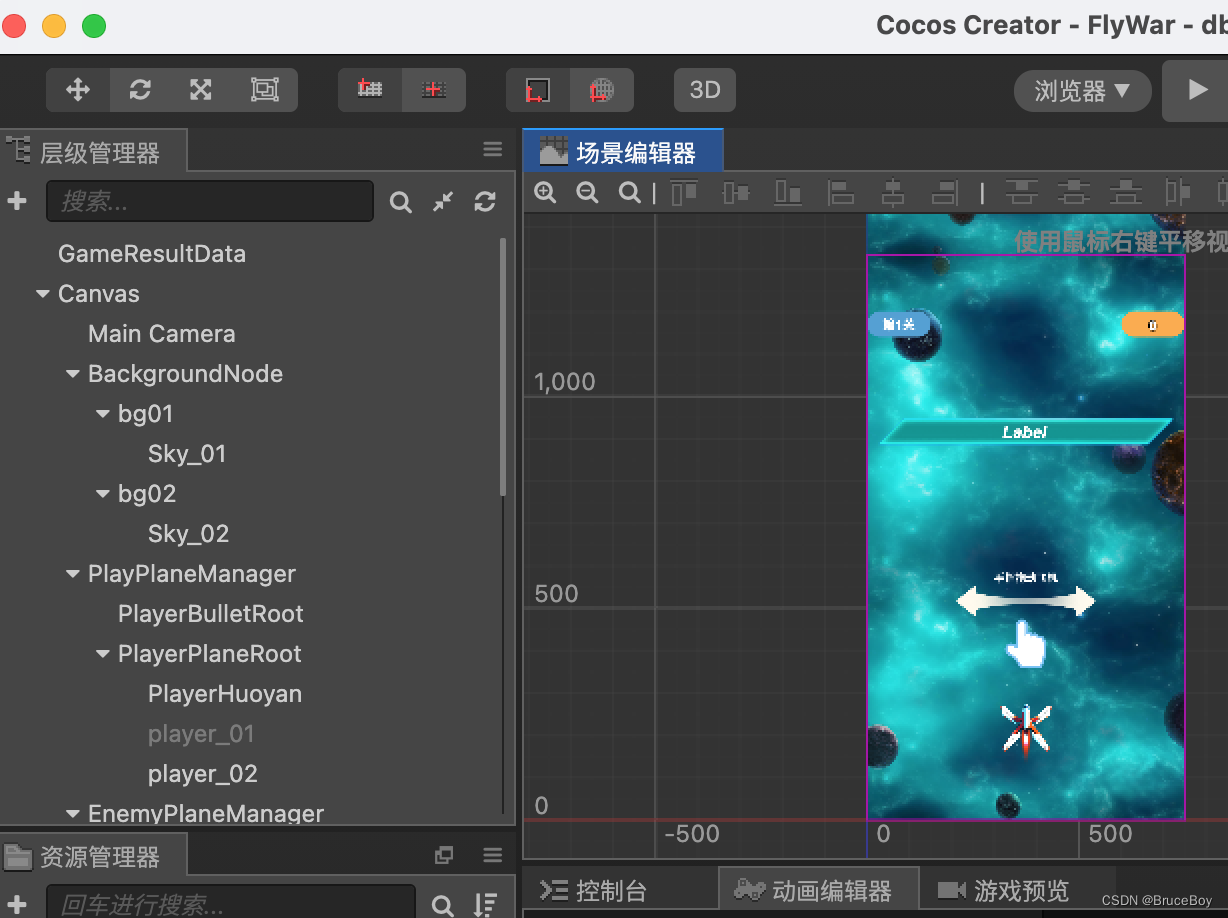Click the add node plus button in hierarchy
Image resolution: width=1228 pixels, height=918 pixels.
pyautogui.click(x=17, y=201)
